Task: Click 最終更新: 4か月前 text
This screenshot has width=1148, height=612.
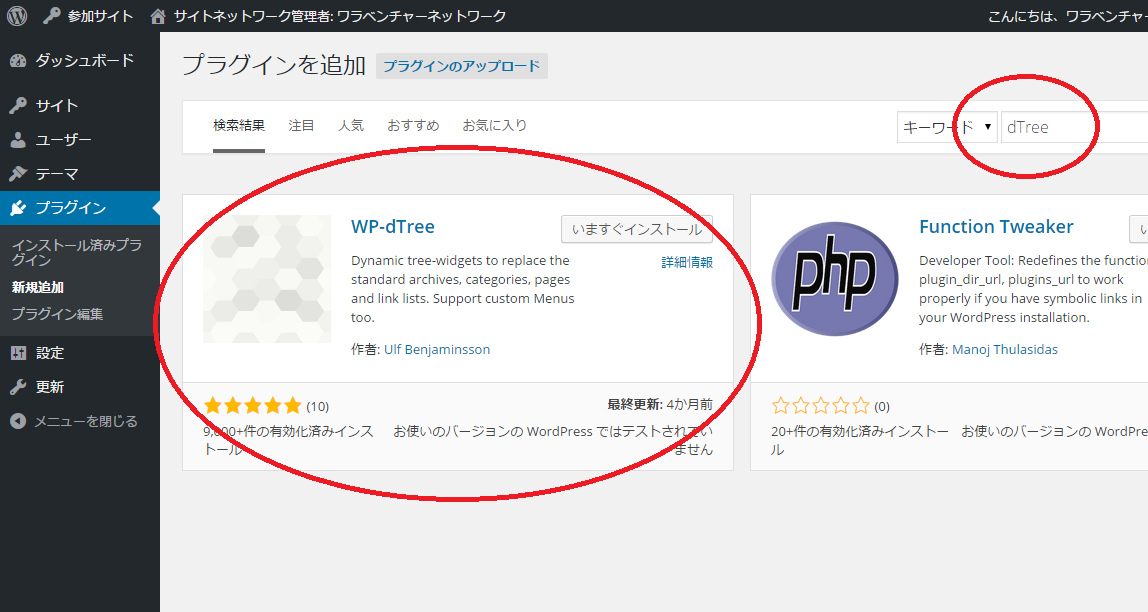Action: click(x=660, y=404)
